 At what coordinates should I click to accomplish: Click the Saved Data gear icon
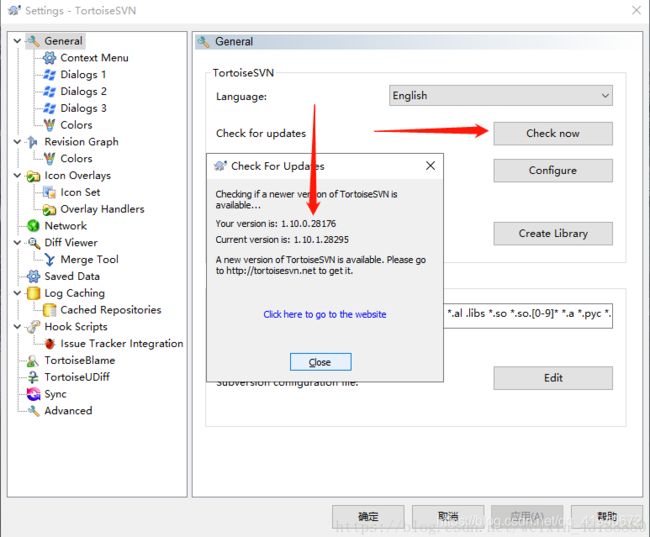click(x=33, y=276)
